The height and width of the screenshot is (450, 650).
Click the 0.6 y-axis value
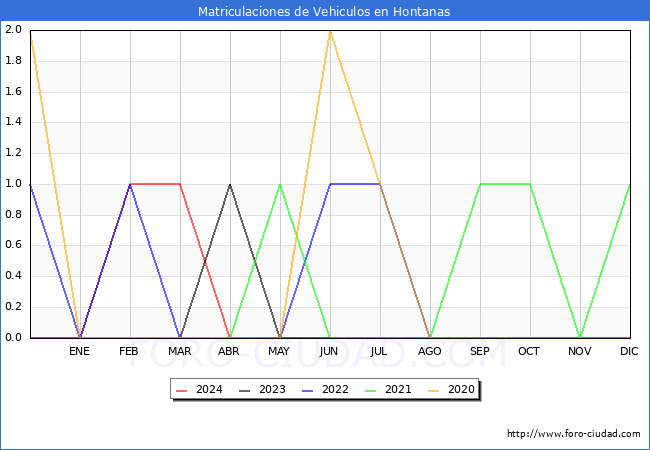click(x=13, y=245)
